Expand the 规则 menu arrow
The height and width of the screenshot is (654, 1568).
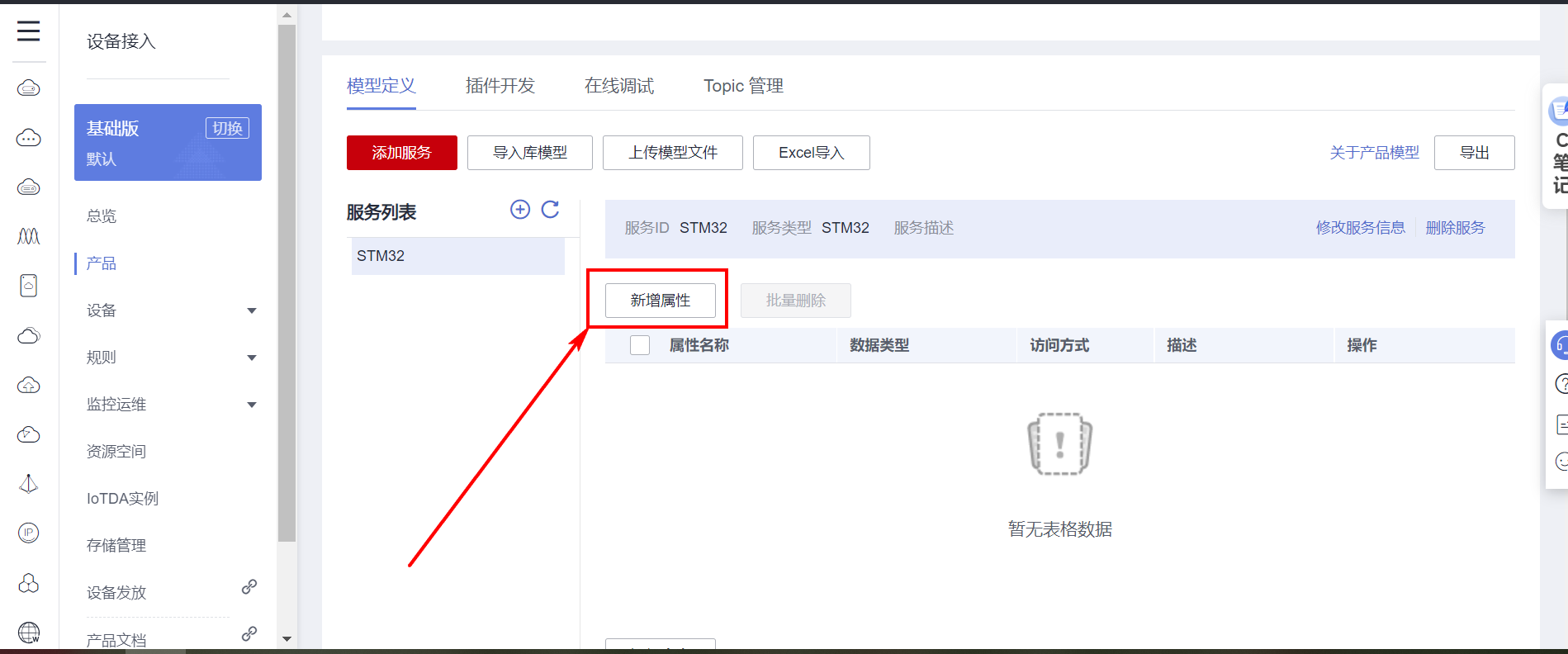tap(252, 358)
